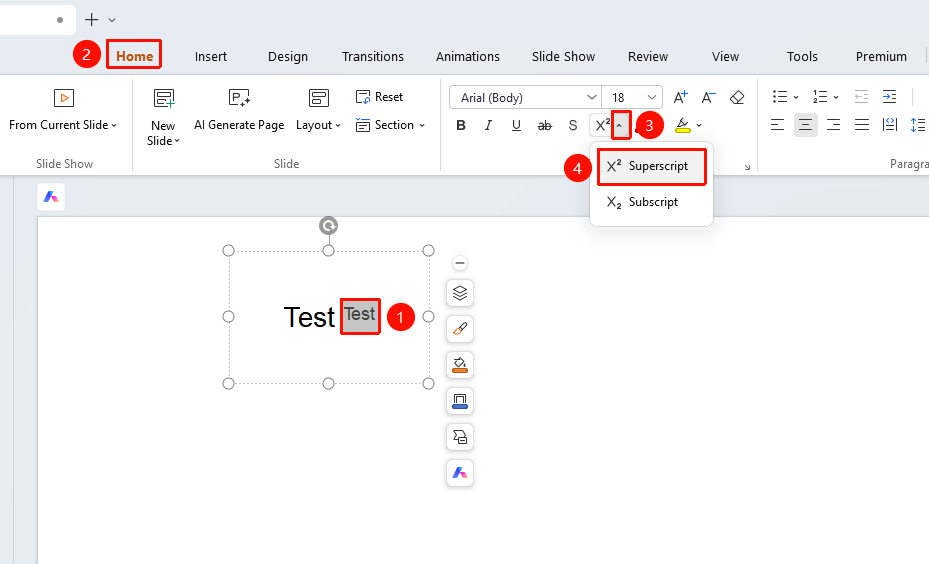929x564 pixels.
Task: Align text right
Action: 834,125
